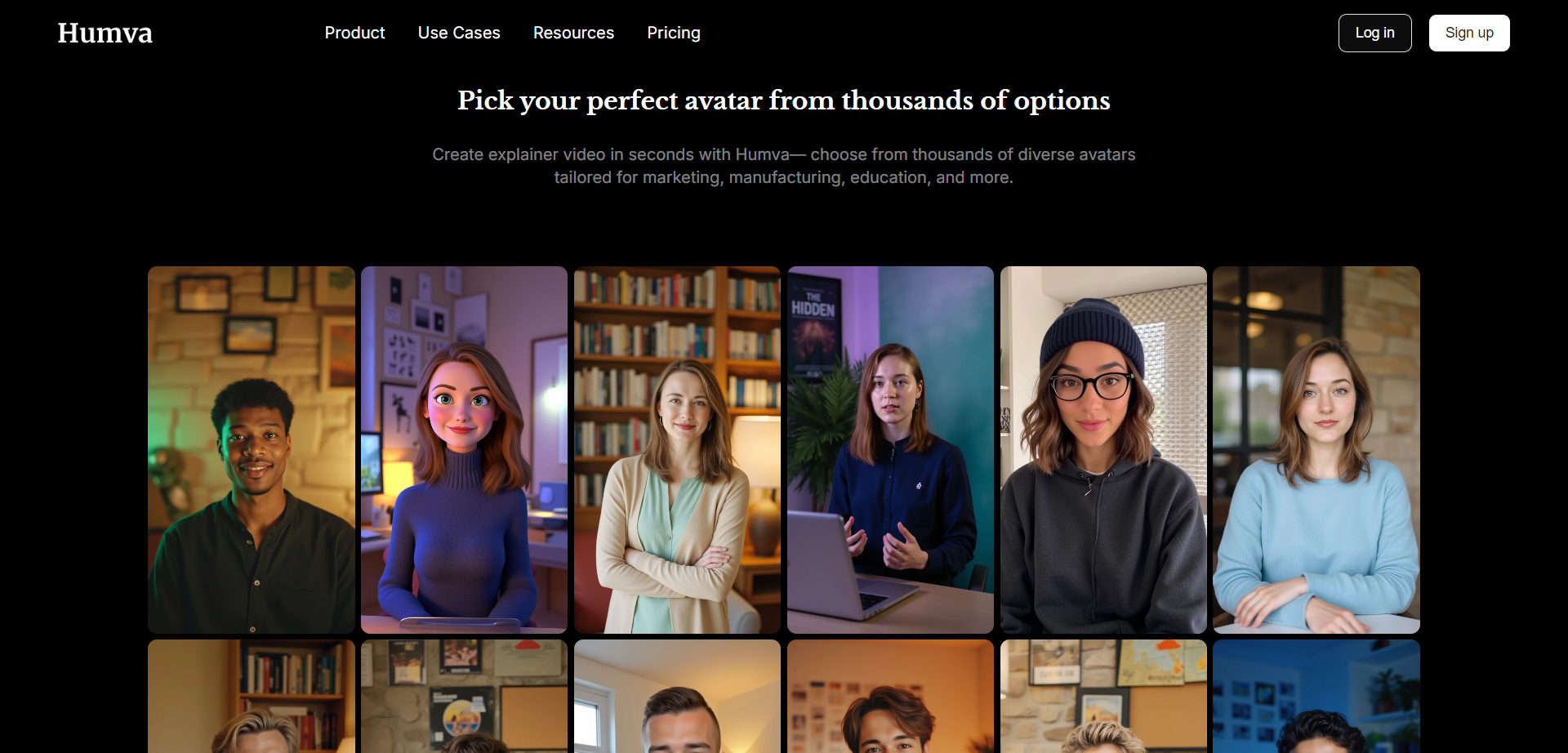Select the man in dark green shirt avatar

[252, 449]
